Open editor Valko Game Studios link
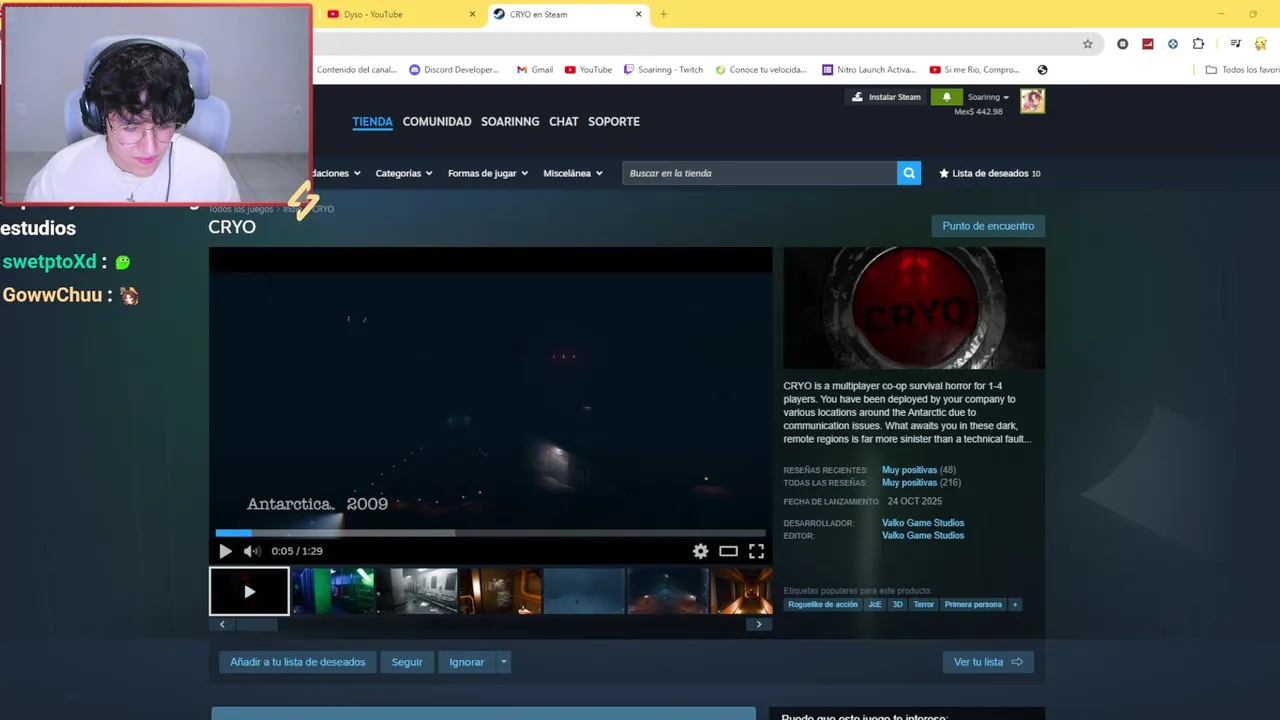 (x=923, y=536)
